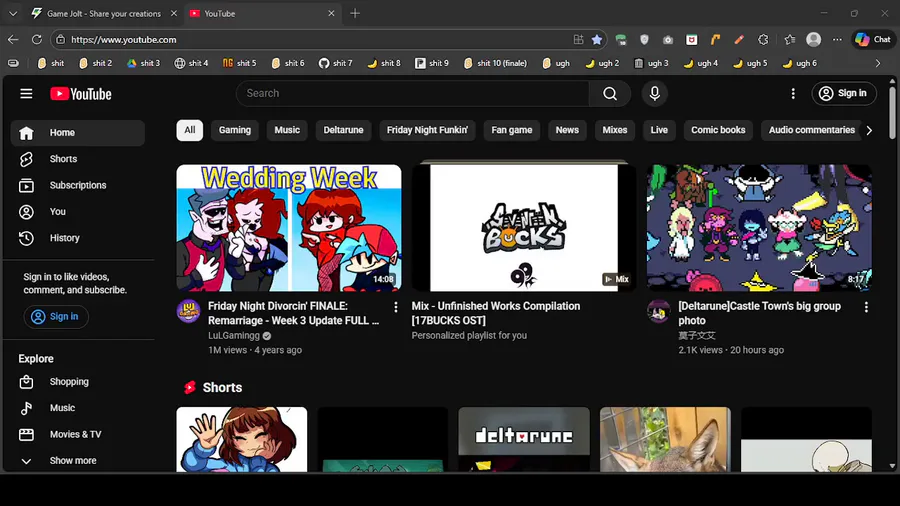Click browser back arrow

click(x=13, y=40)
